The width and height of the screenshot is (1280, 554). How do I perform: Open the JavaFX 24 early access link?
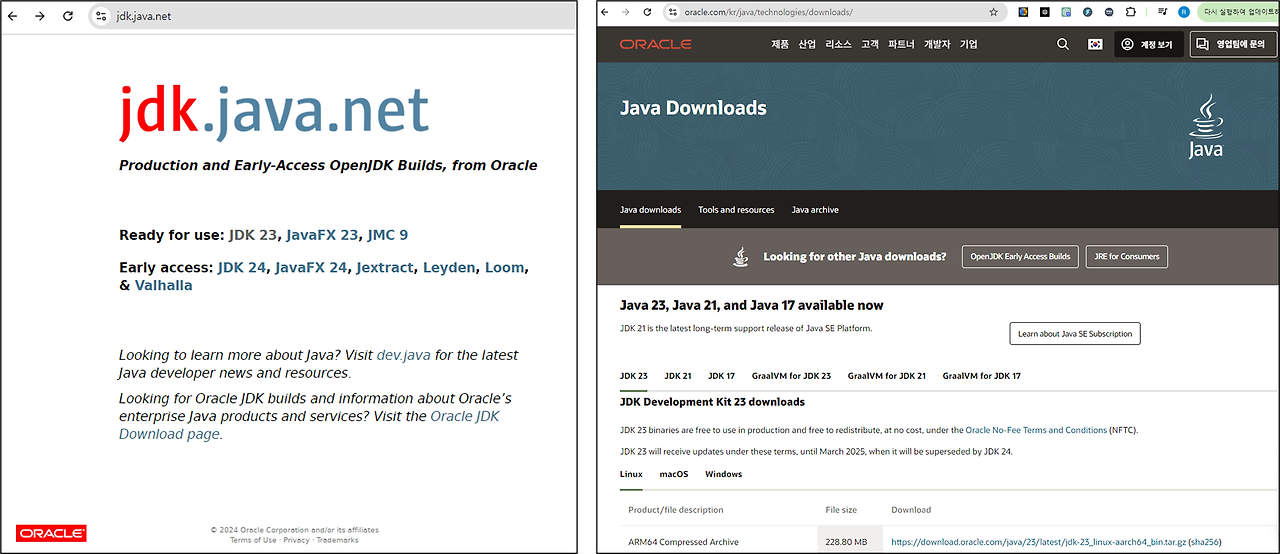tap(311, 267)
